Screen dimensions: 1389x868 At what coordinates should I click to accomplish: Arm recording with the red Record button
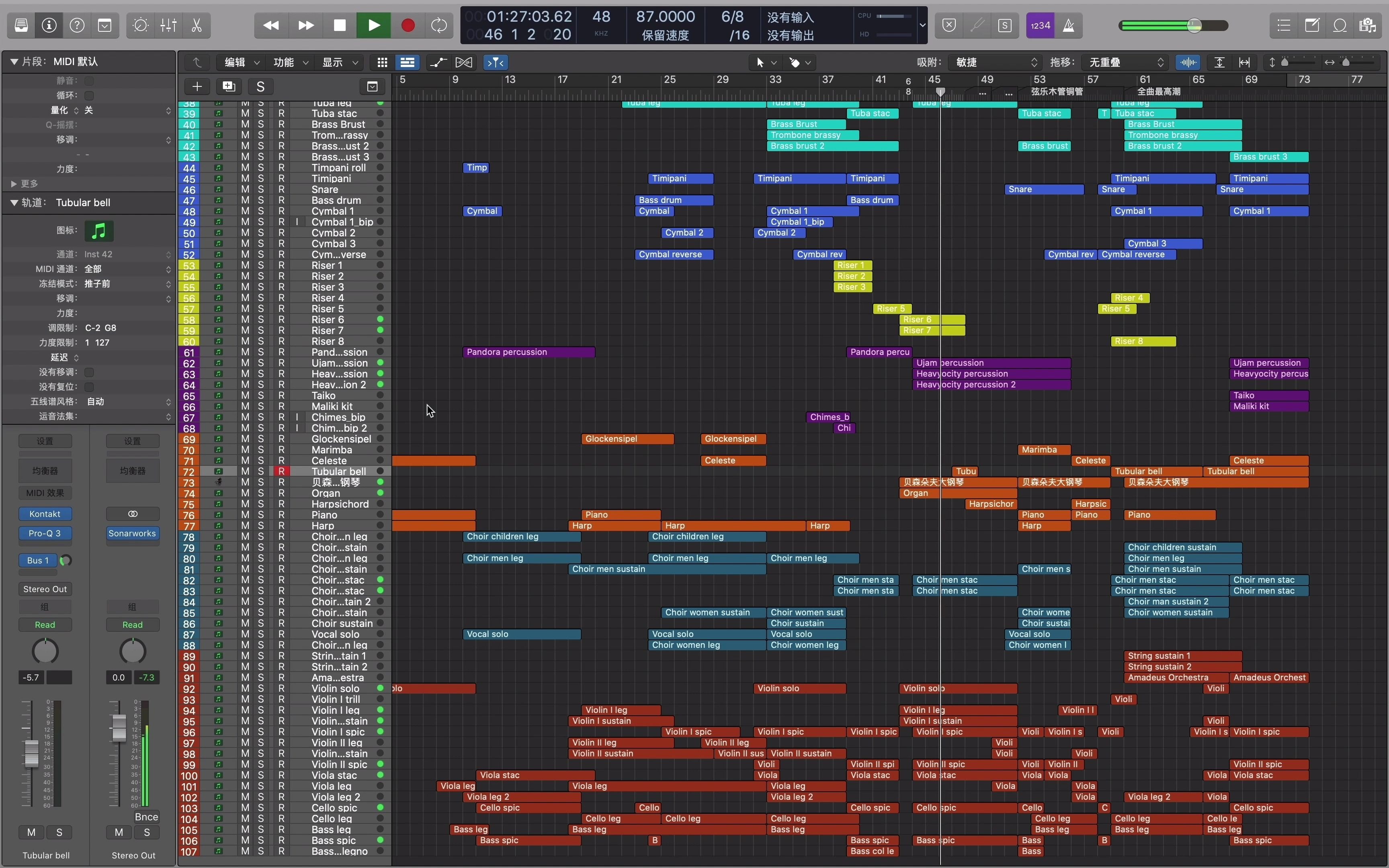408,25
